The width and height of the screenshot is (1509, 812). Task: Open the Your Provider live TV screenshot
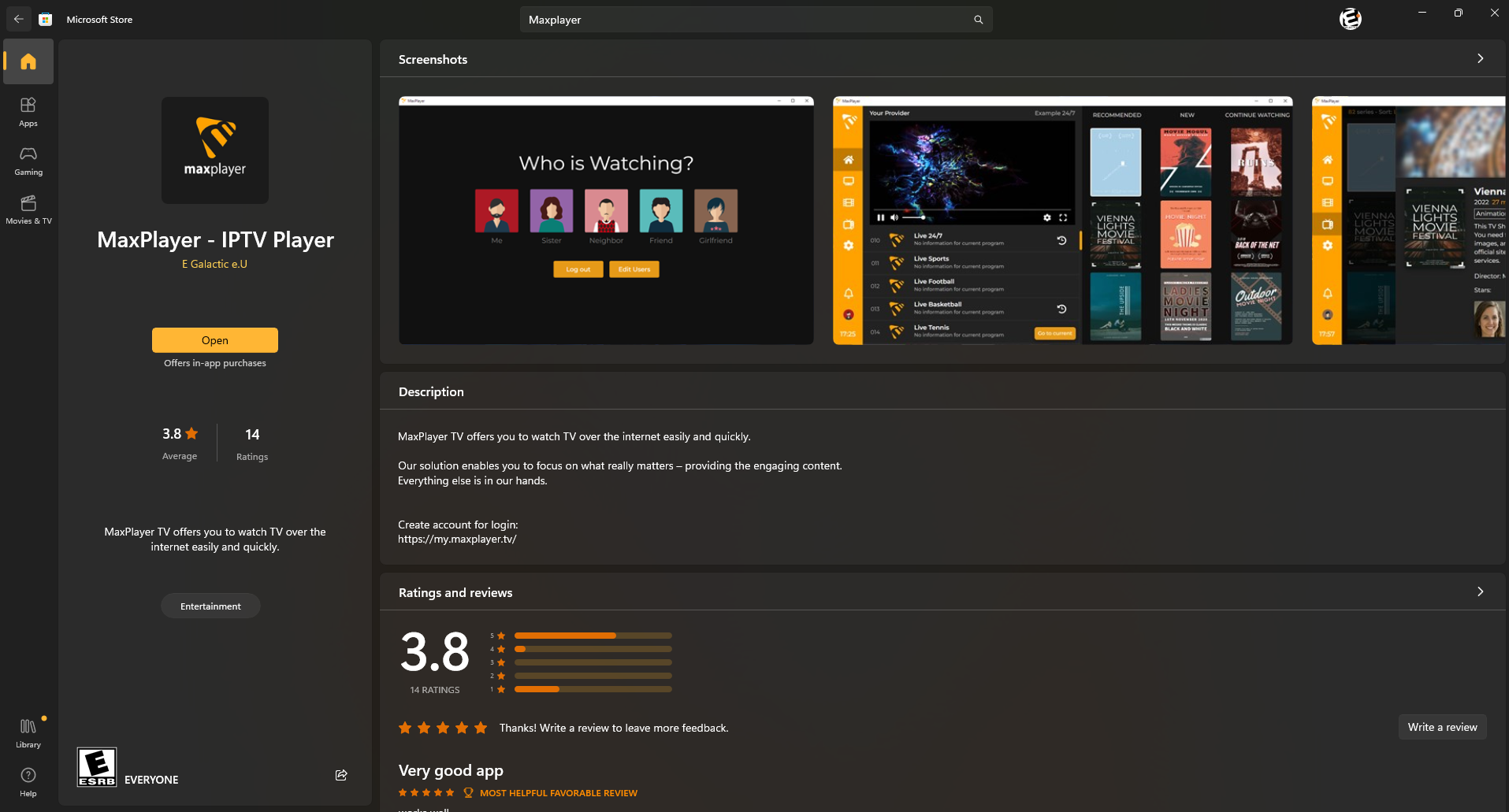coord(1062,221)
